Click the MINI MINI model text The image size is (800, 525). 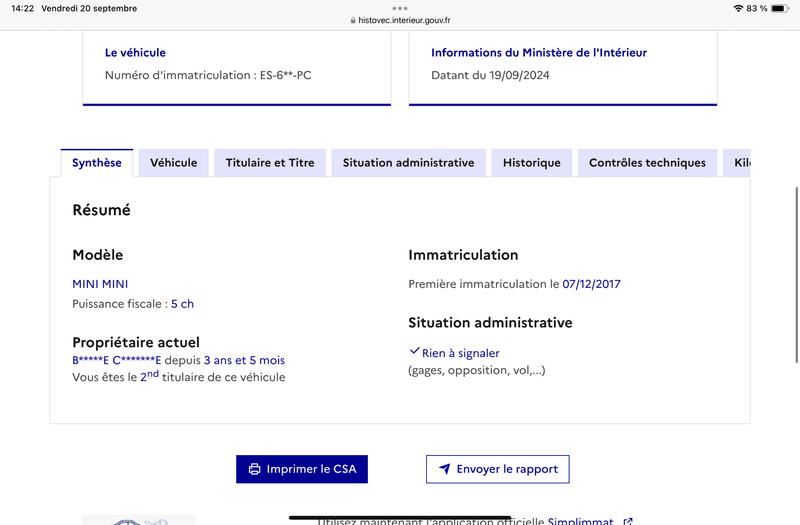point(100,284)
